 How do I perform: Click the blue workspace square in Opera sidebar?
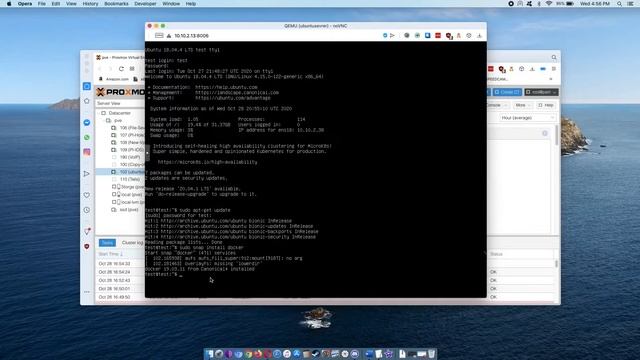(87, 86)
